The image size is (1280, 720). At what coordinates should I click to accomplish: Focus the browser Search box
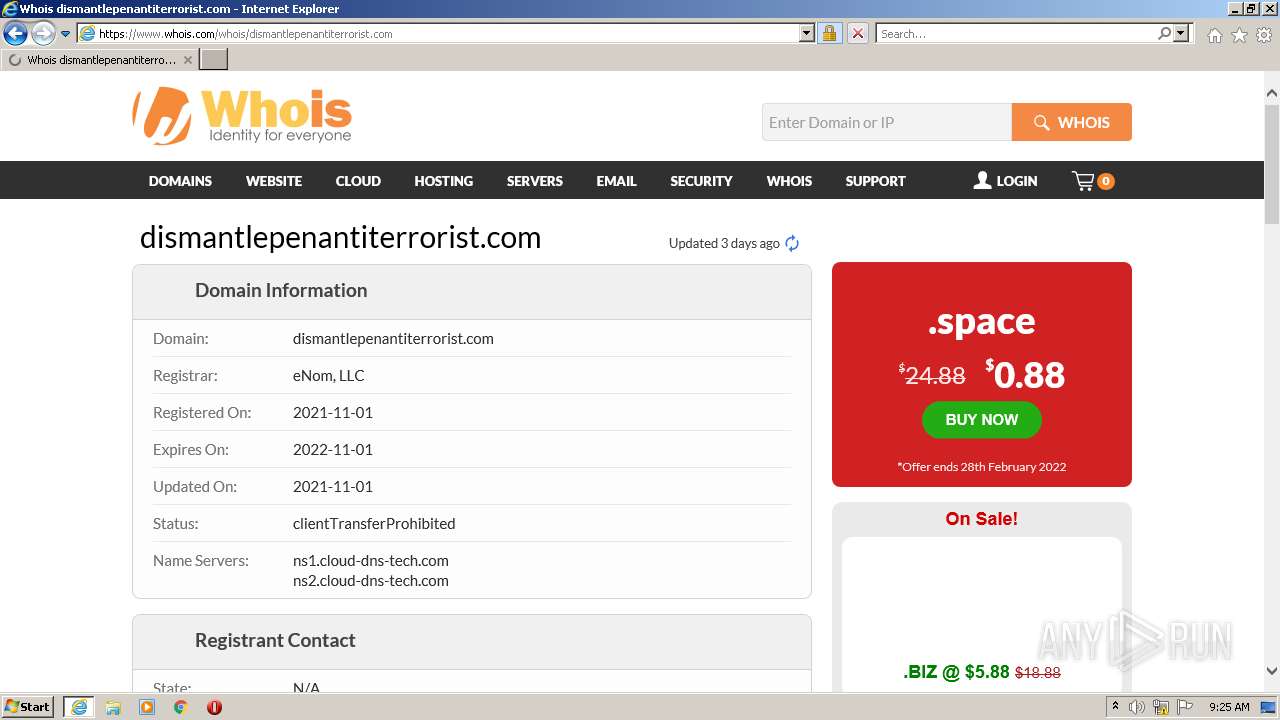point(1015,33)
